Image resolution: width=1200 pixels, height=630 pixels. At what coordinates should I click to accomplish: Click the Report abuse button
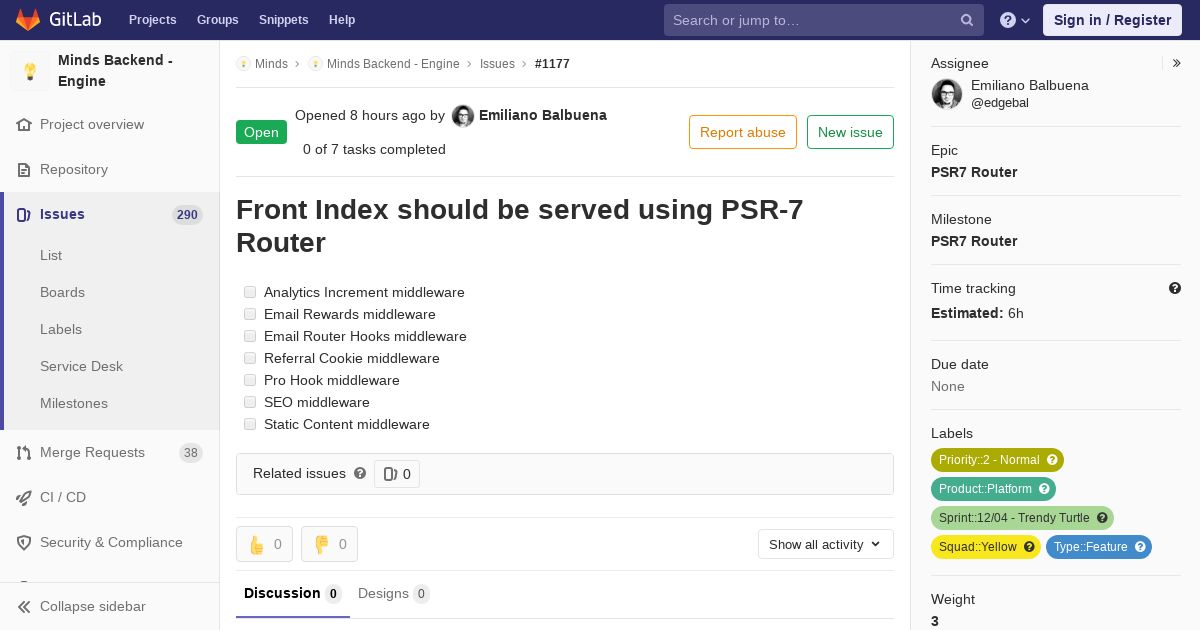743,132
